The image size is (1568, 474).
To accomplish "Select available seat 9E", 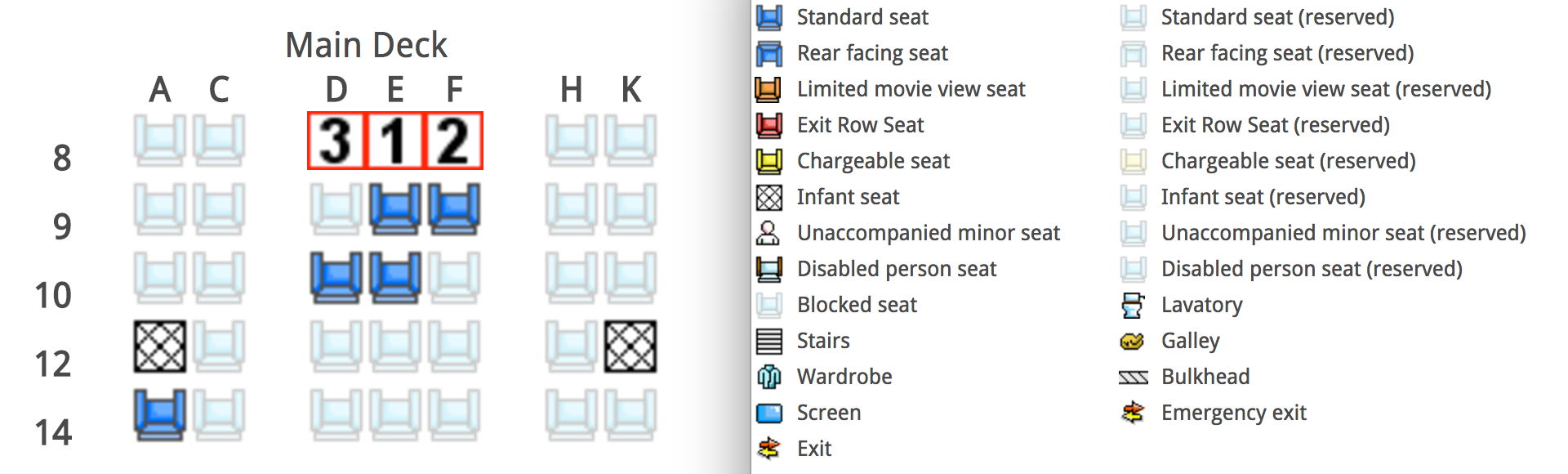I will [x=395, y=209].
